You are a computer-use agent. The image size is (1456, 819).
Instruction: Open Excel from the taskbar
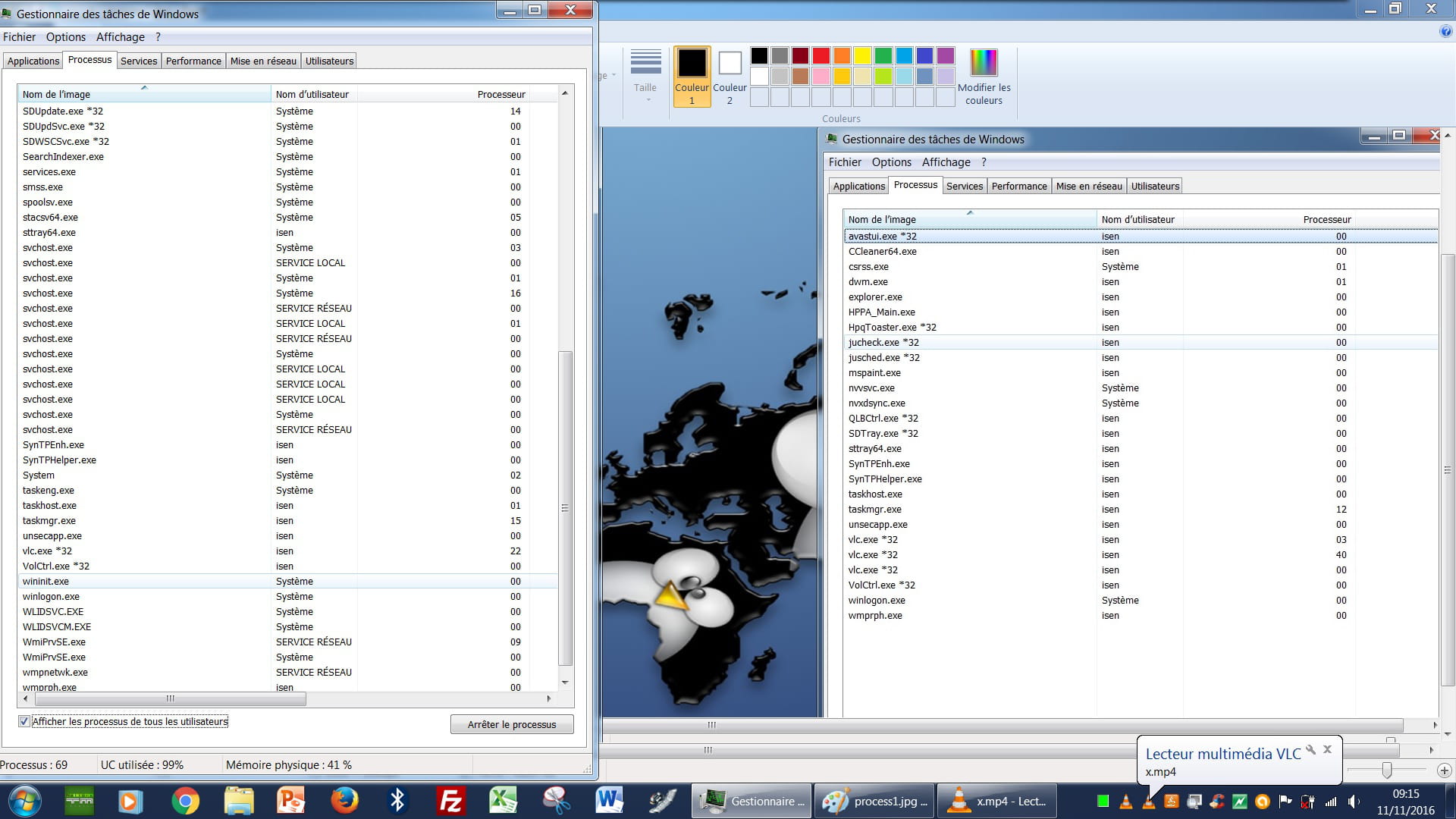click(503, 801)
